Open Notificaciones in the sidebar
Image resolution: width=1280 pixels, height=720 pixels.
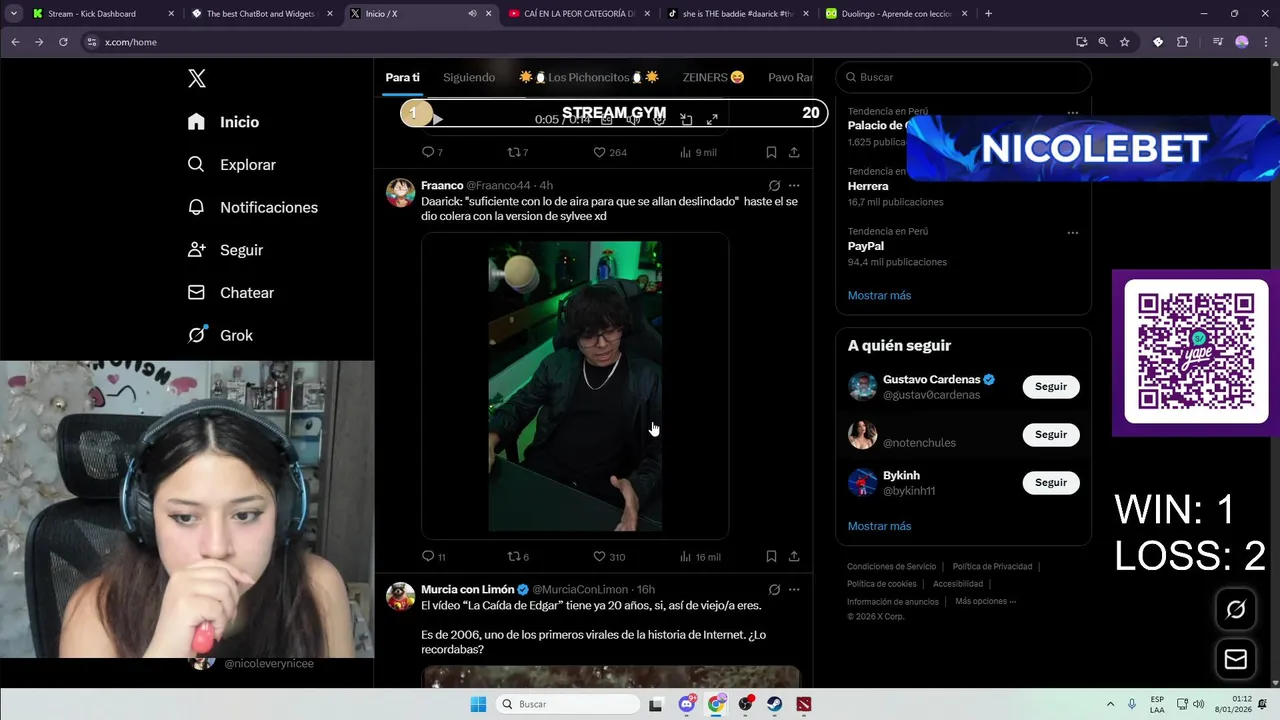tap(253, 208)
